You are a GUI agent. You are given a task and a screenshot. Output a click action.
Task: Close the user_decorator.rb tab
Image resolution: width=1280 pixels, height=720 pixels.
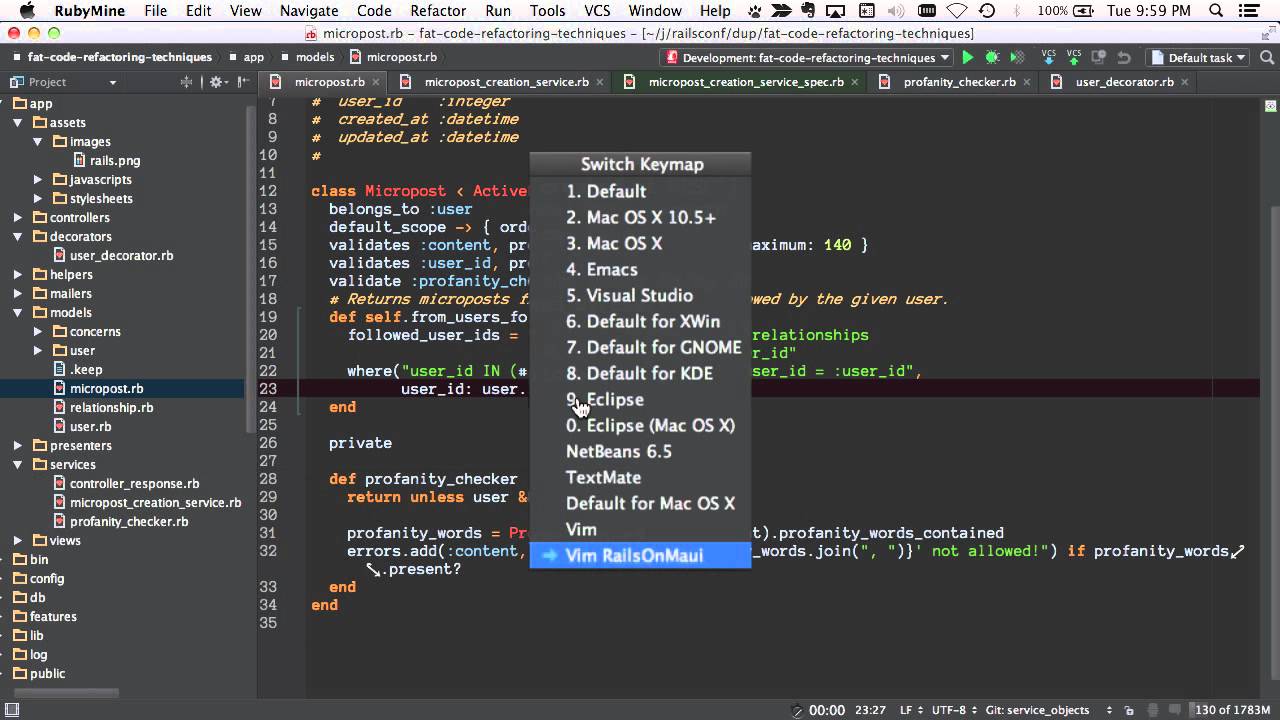[x=1184, y=82]
